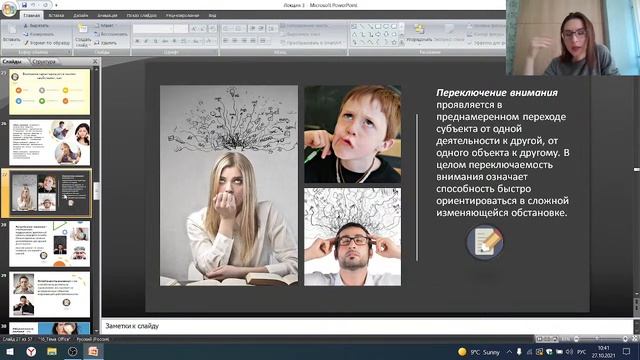Viewport: 640px width, 360px height.
Task: Switch to Slide Show (Показ слайдов) tab
Action: (x=142, y=16)
